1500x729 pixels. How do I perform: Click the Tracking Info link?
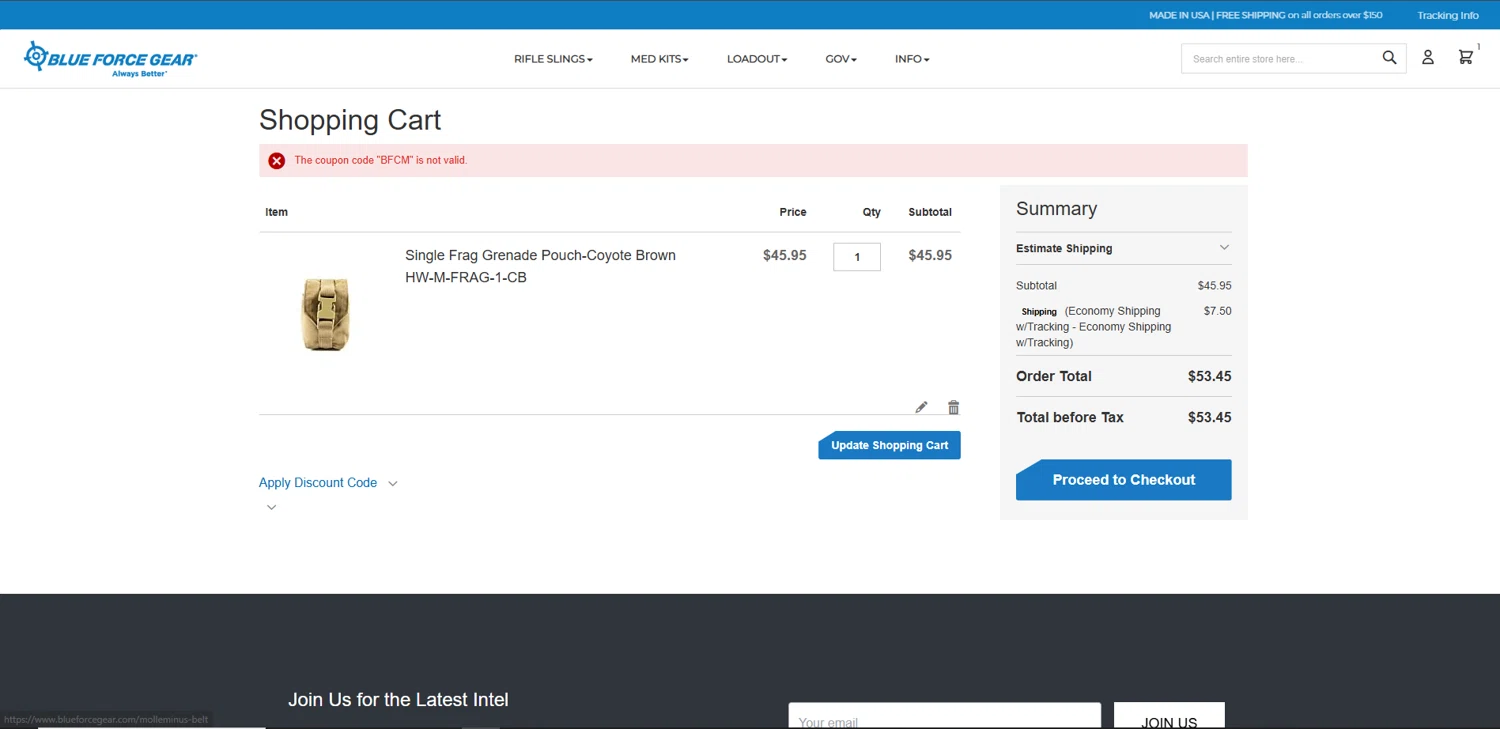coord(1447,15)
